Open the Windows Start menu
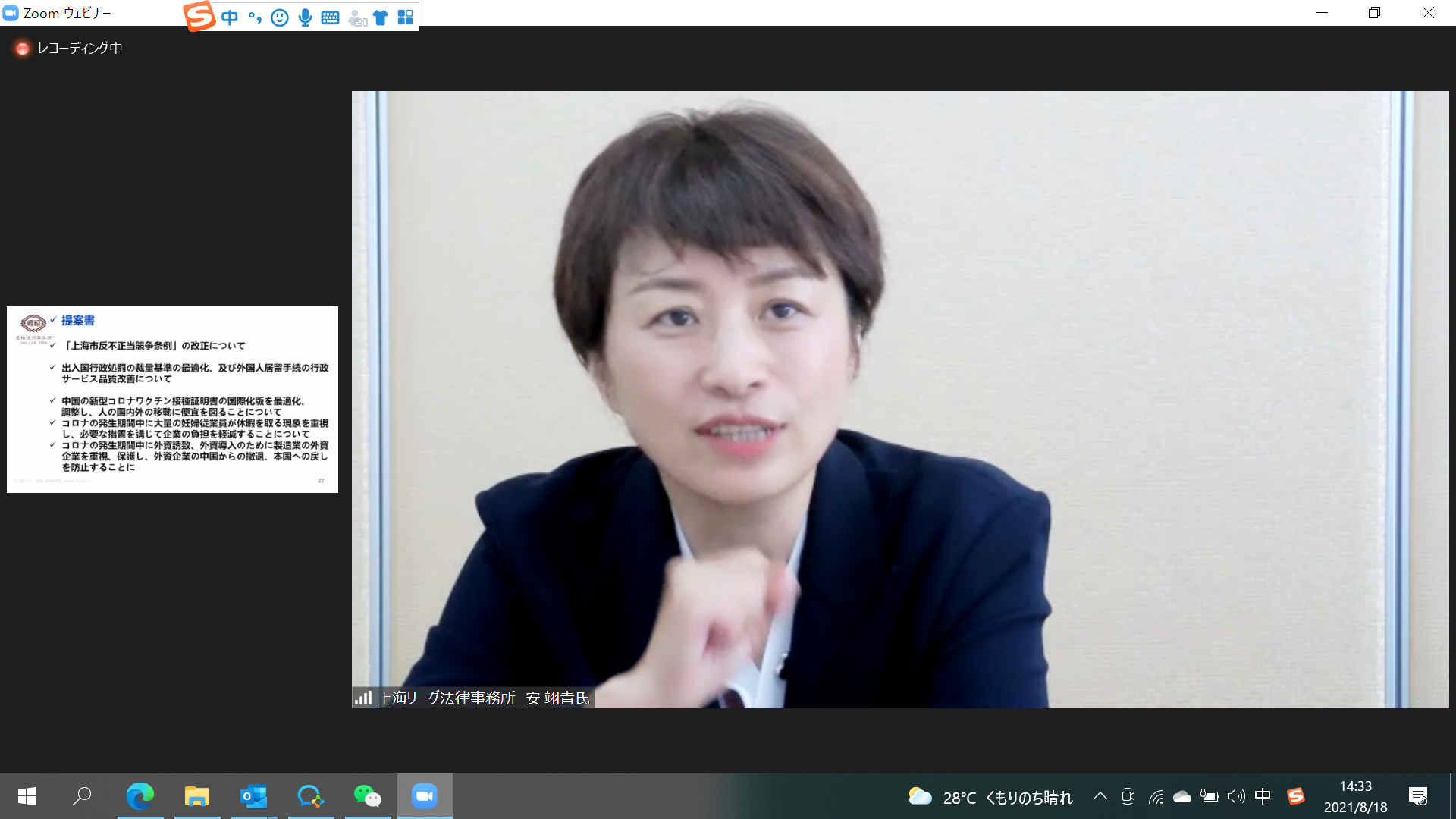 [x=27, y=796]
